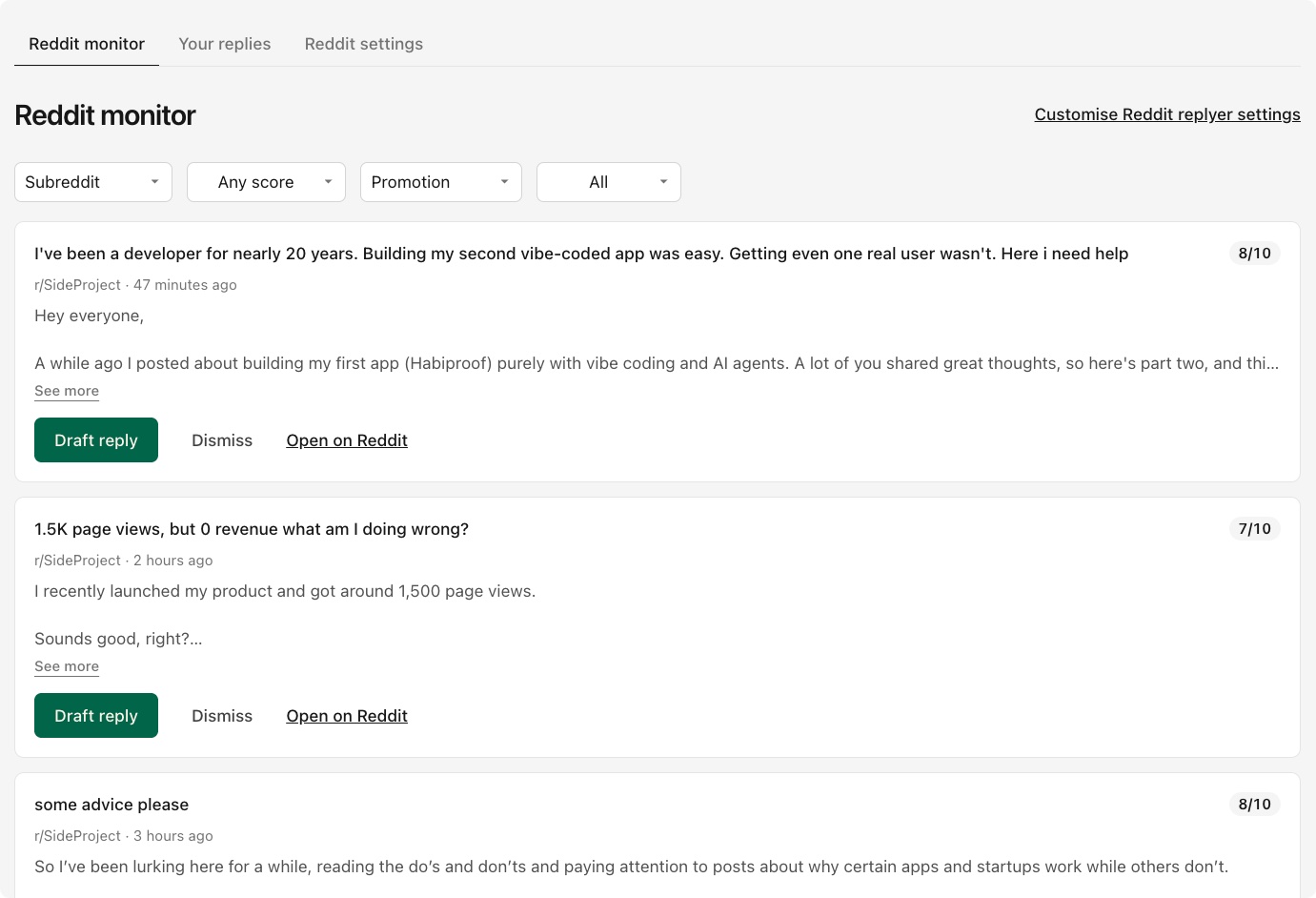This screenshot has height=898, width=1316.
Task: See more of the Habiproof post text
Action: click(67, 391)
